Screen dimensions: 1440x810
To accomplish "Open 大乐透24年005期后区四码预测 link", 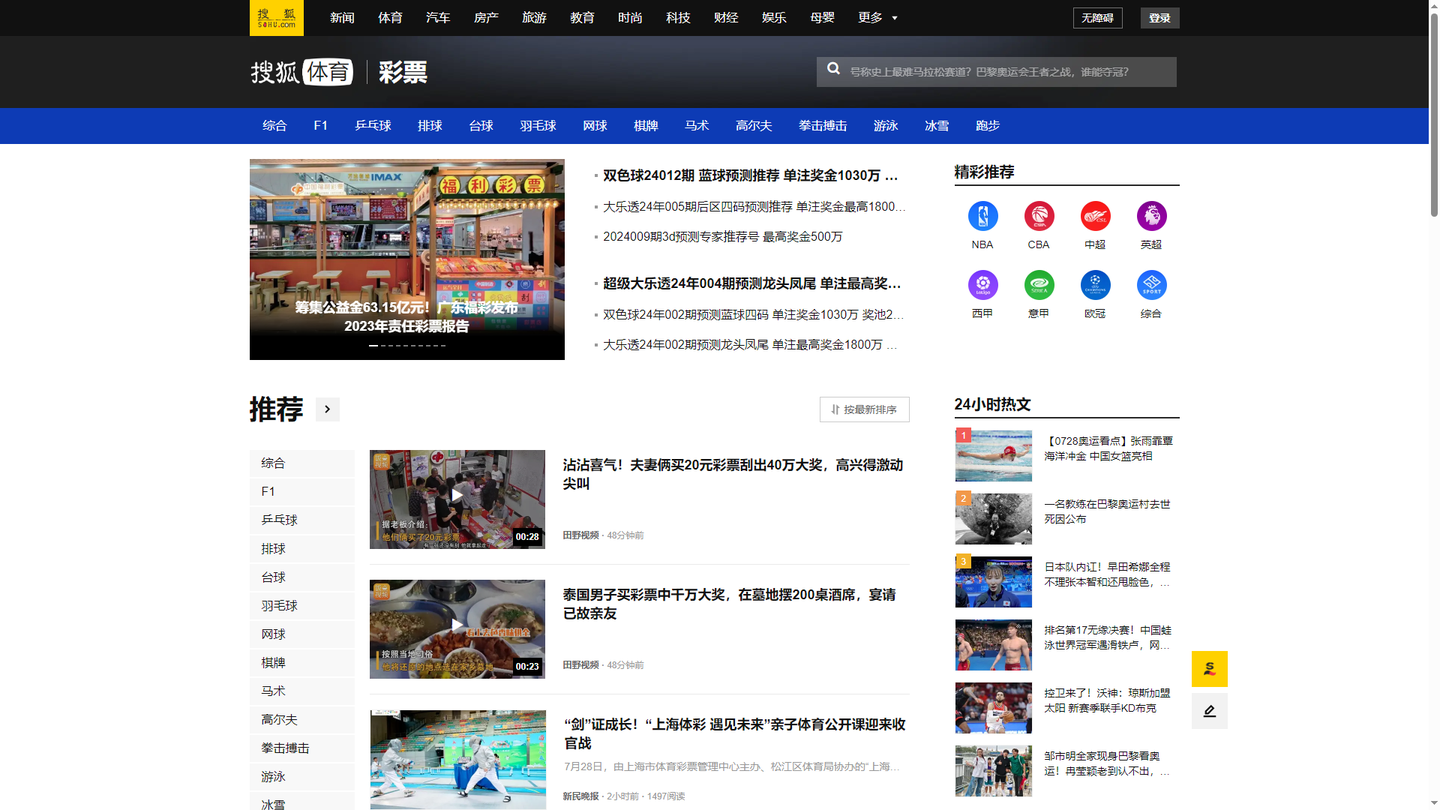I will [x=754, y=207].
